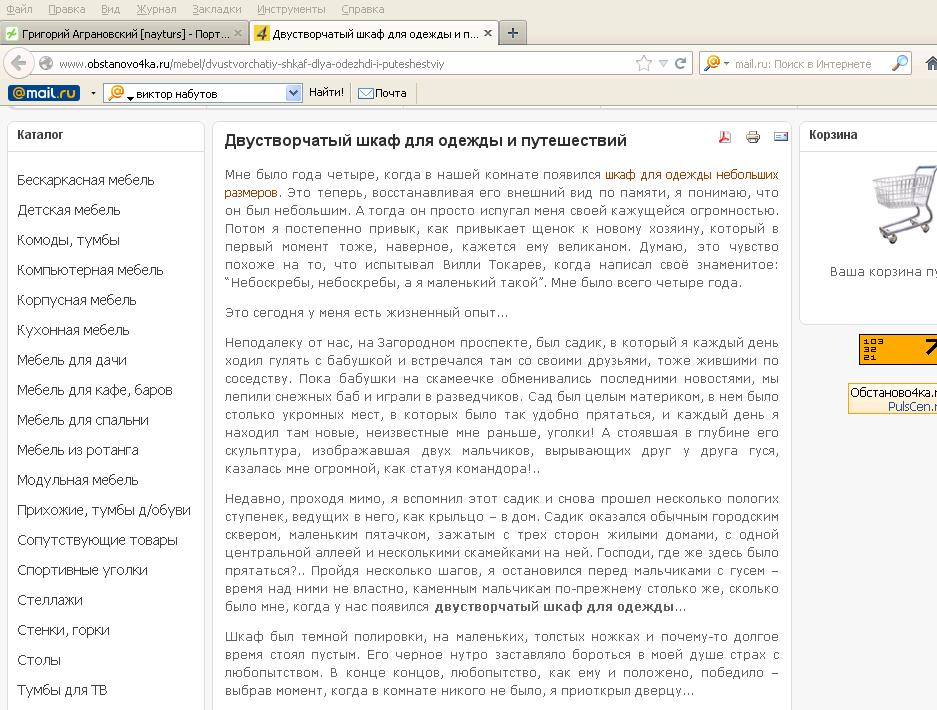Open Детская мебель category
937x710 pixels.
pos(69,210)
